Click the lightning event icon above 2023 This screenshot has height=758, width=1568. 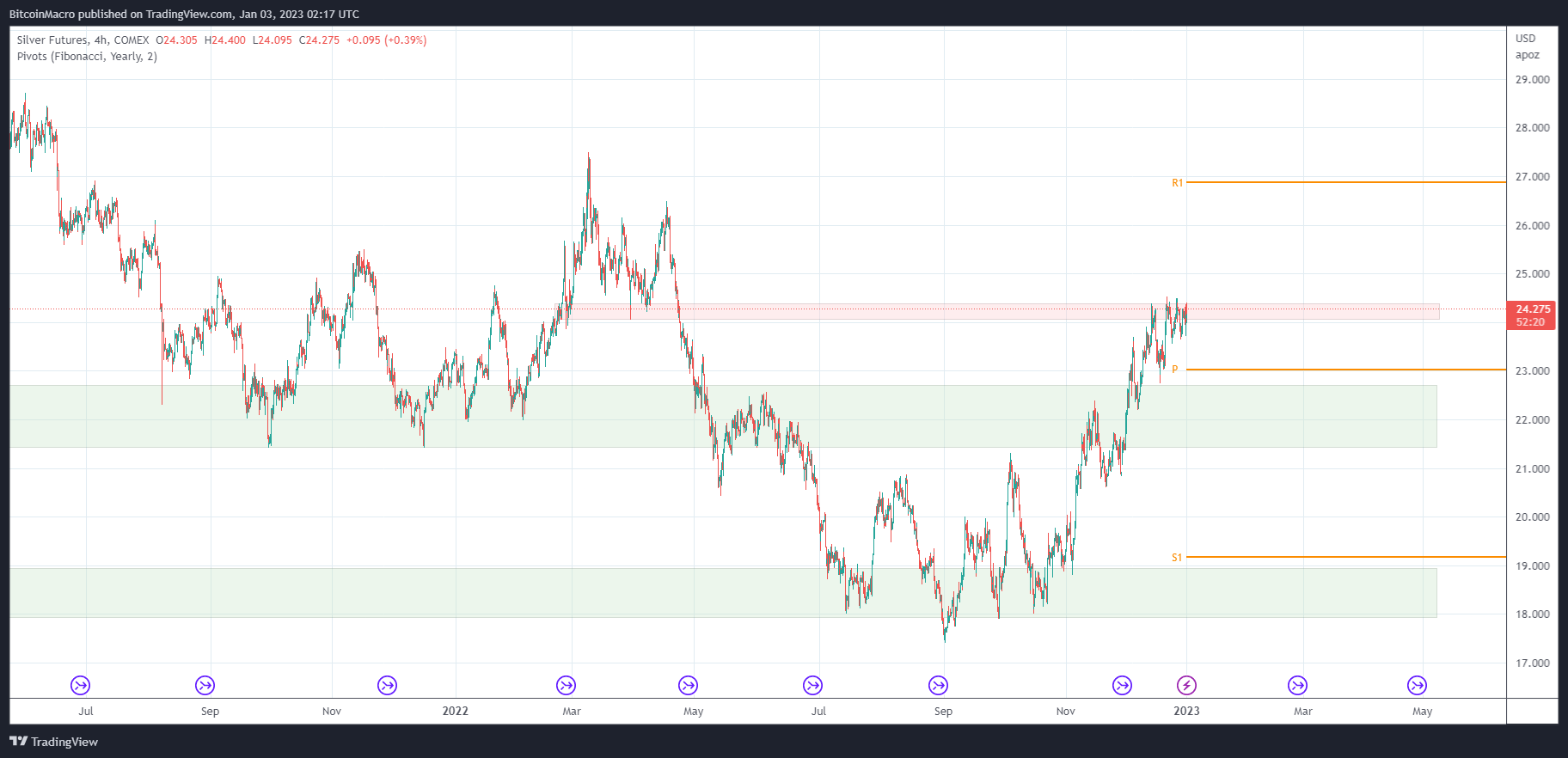click(1186, 685)
